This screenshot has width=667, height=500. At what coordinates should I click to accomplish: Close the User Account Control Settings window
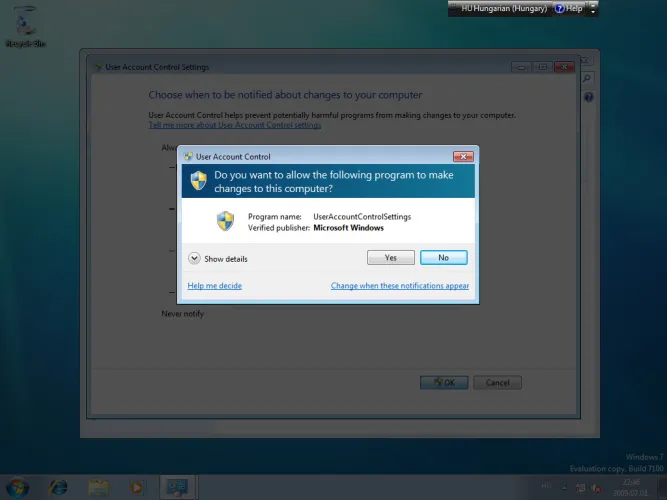pos(564,67)
